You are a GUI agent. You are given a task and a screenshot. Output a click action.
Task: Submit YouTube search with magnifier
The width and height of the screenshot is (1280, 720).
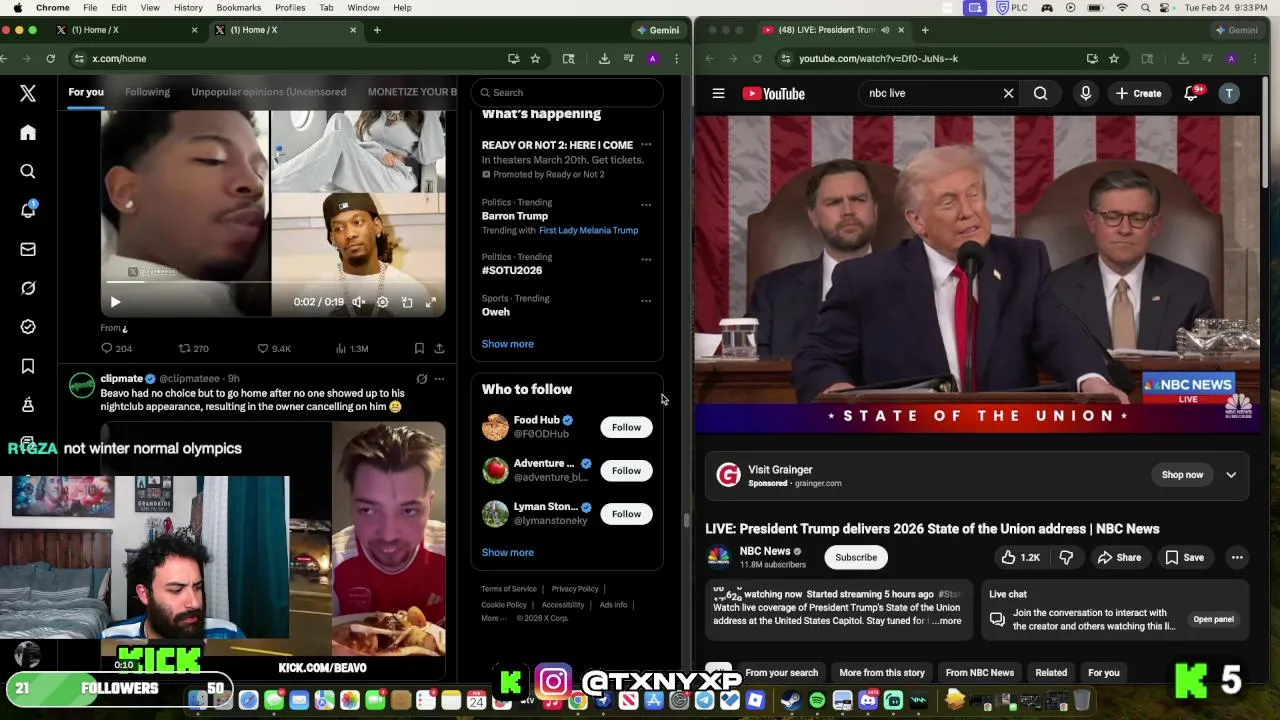[x=1040, y=93]
